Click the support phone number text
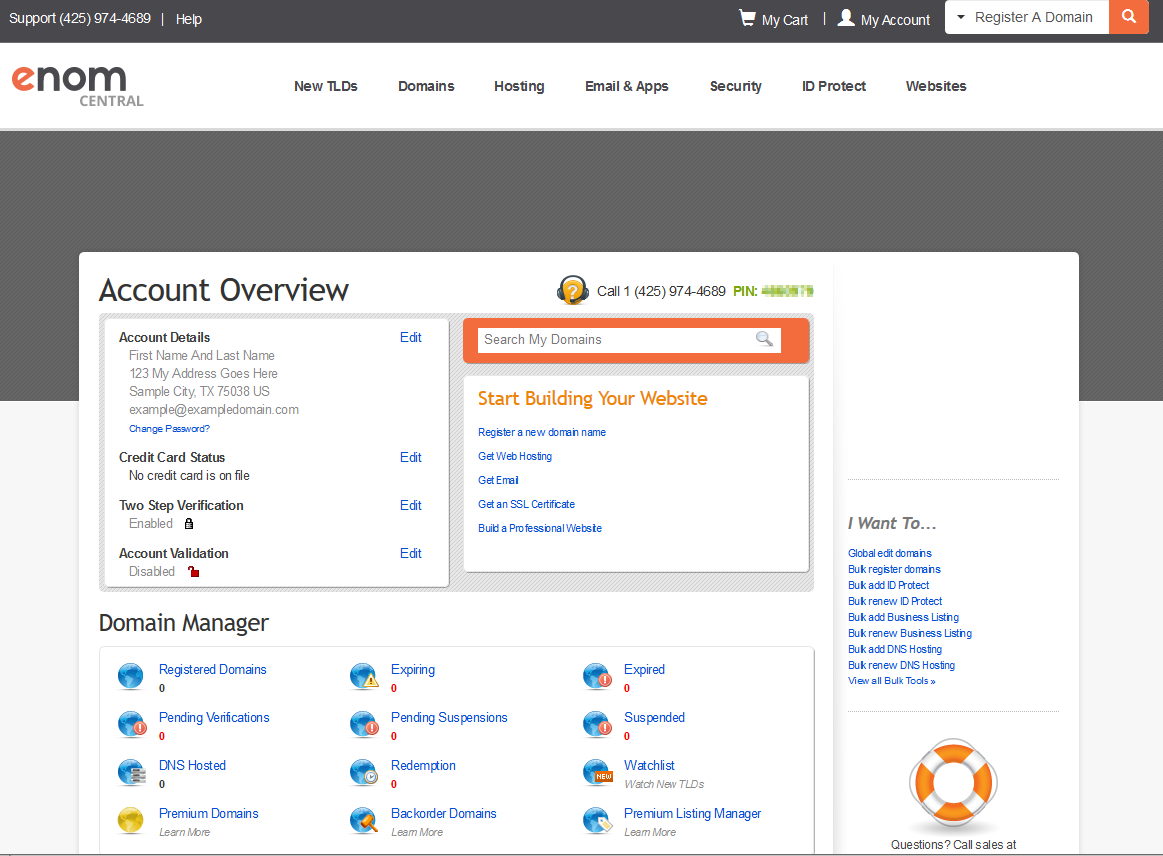 point(79,19)
